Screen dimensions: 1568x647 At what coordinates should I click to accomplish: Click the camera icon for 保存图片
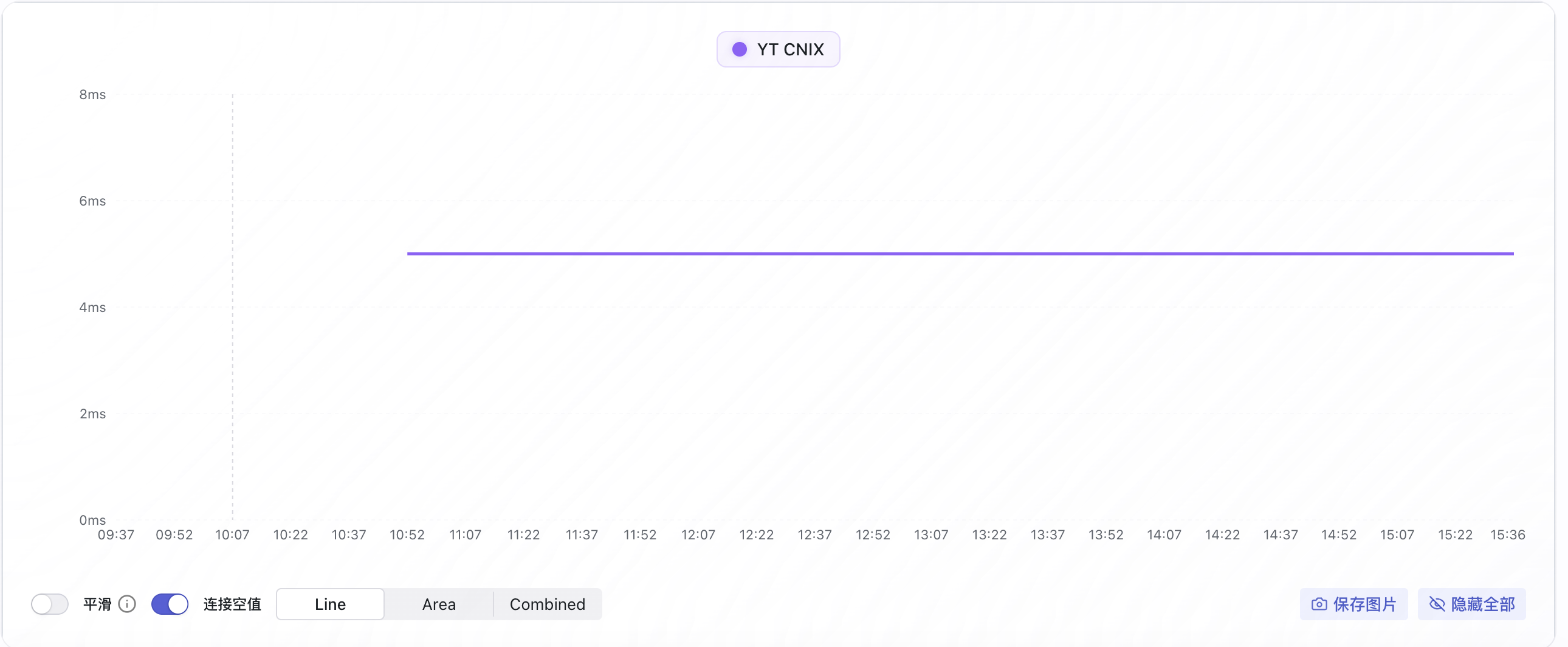tap(1318, 604)
